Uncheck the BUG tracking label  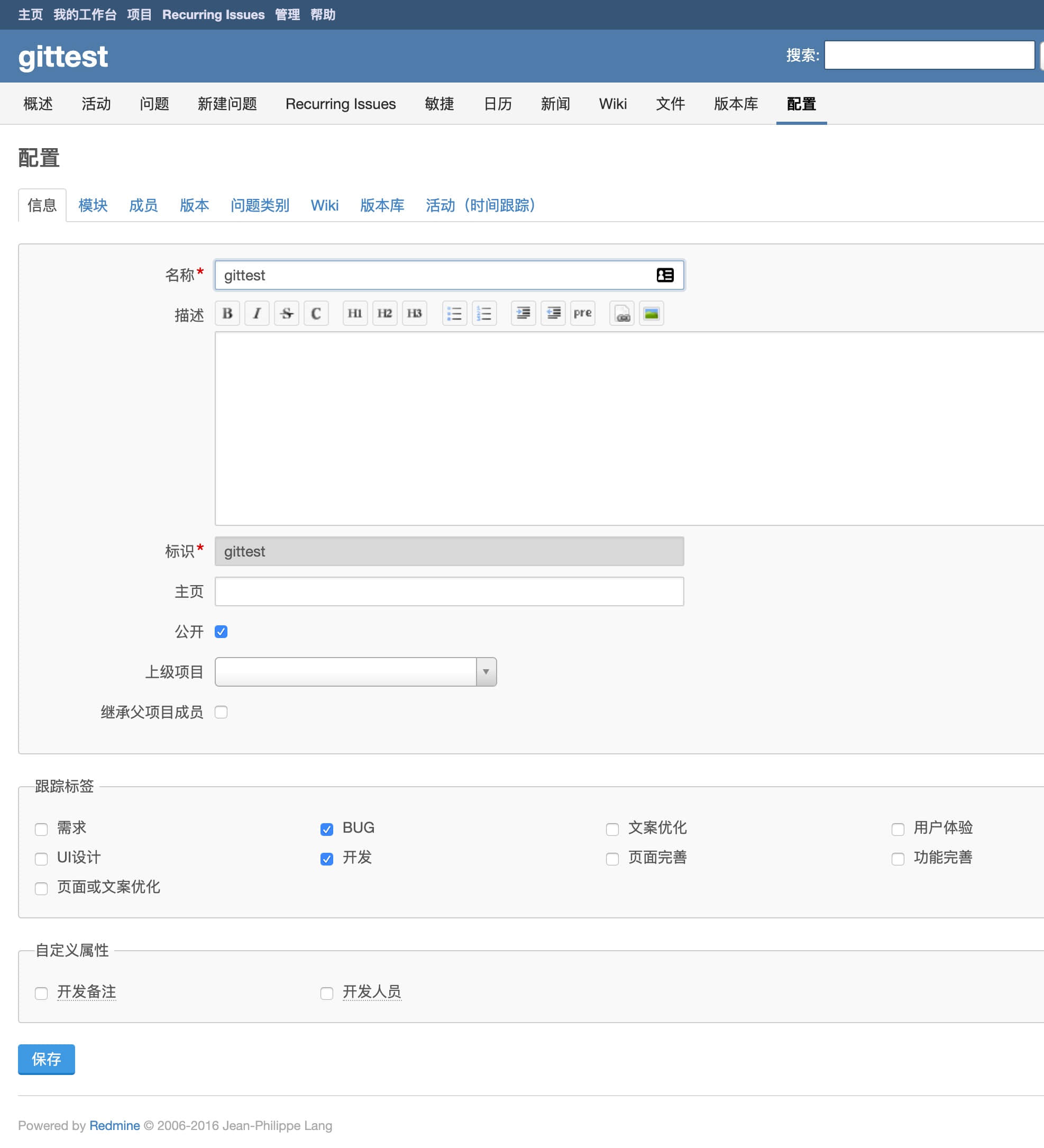[x=326, y=829]
